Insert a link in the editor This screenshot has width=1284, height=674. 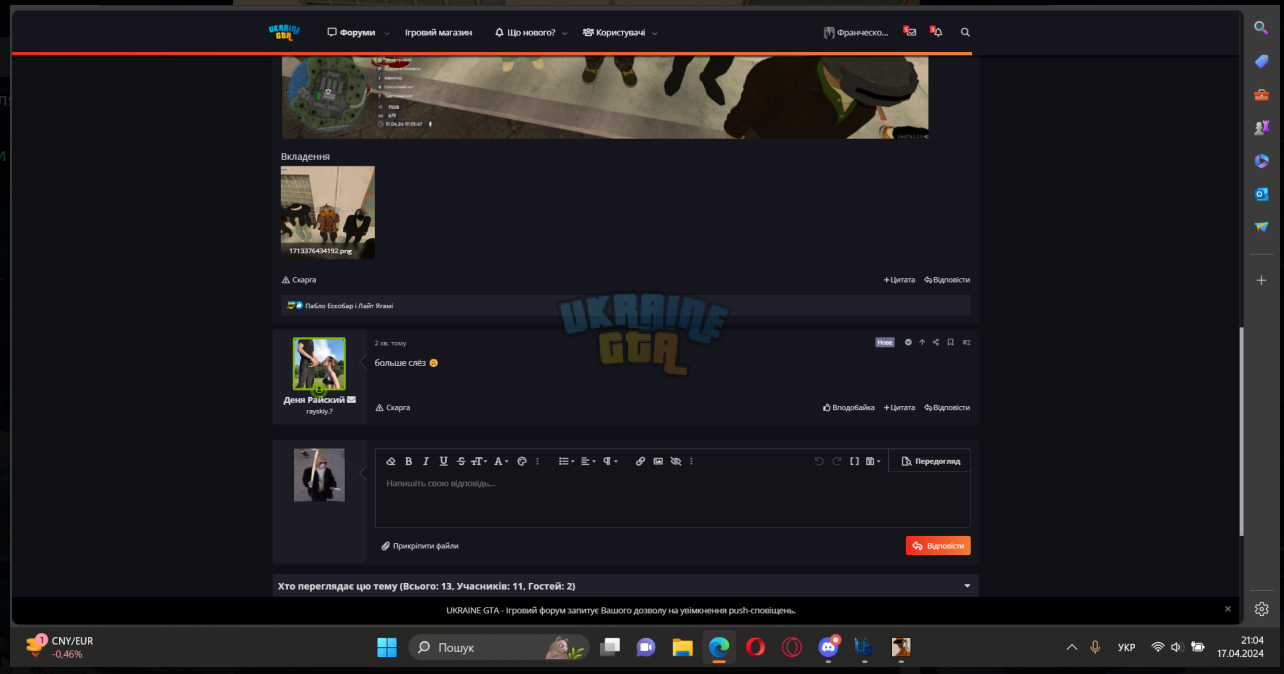click(640, 461)
